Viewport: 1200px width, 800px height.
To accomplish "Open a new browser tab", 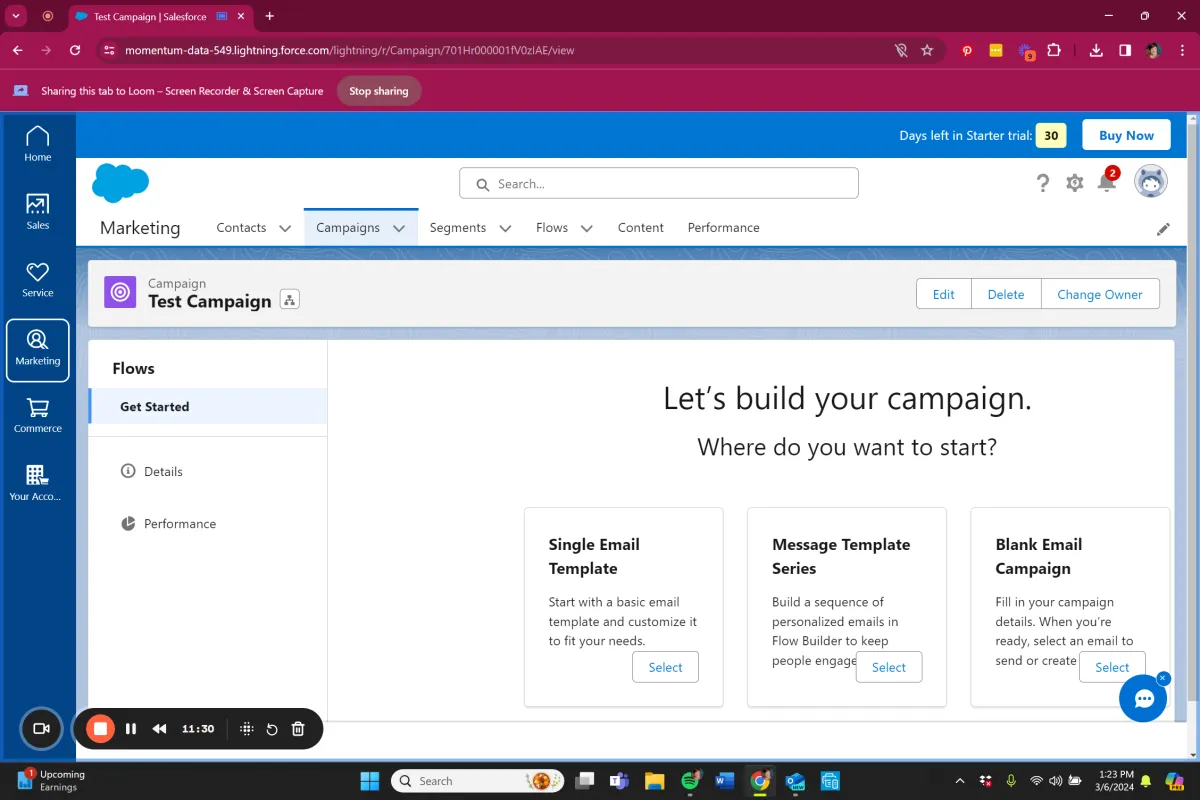I will click(x=270, y=16).
